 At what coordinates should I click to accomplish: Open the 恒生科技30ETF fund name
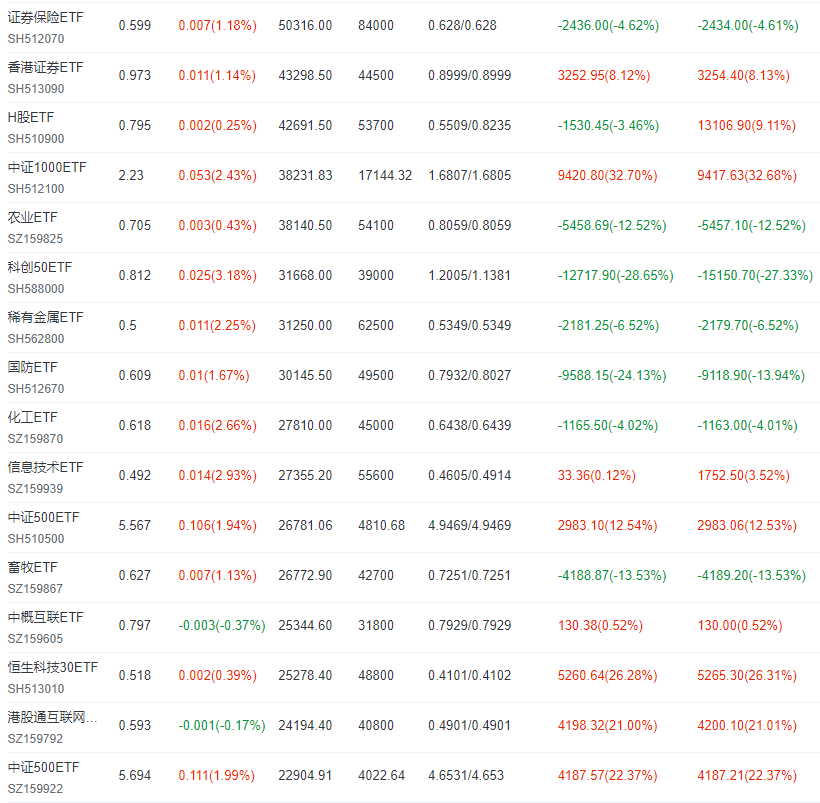tap(53, 668)
